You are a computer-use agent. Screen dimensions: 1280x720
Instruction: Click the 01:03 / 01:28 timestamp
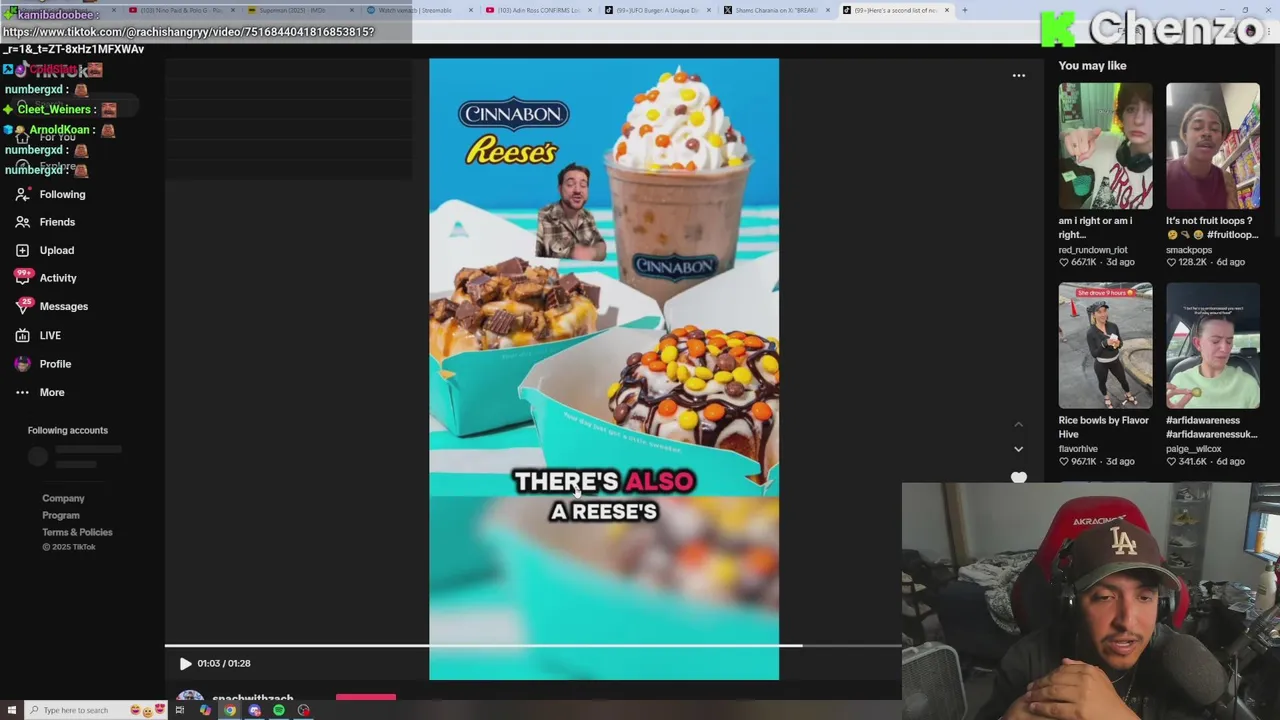224,663
